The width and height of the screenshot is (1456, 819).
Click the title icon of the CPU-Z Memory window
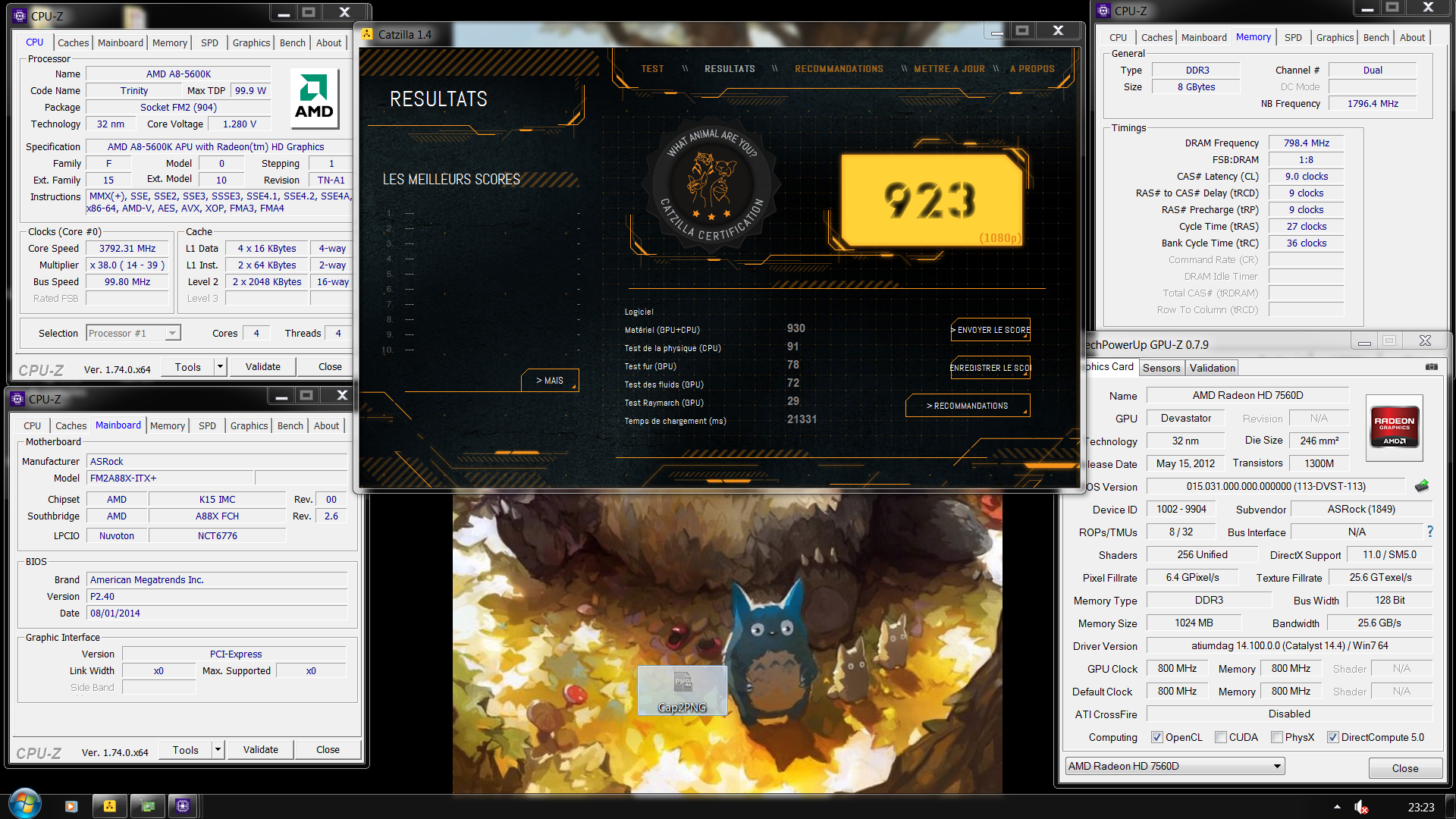[1103, 11]
